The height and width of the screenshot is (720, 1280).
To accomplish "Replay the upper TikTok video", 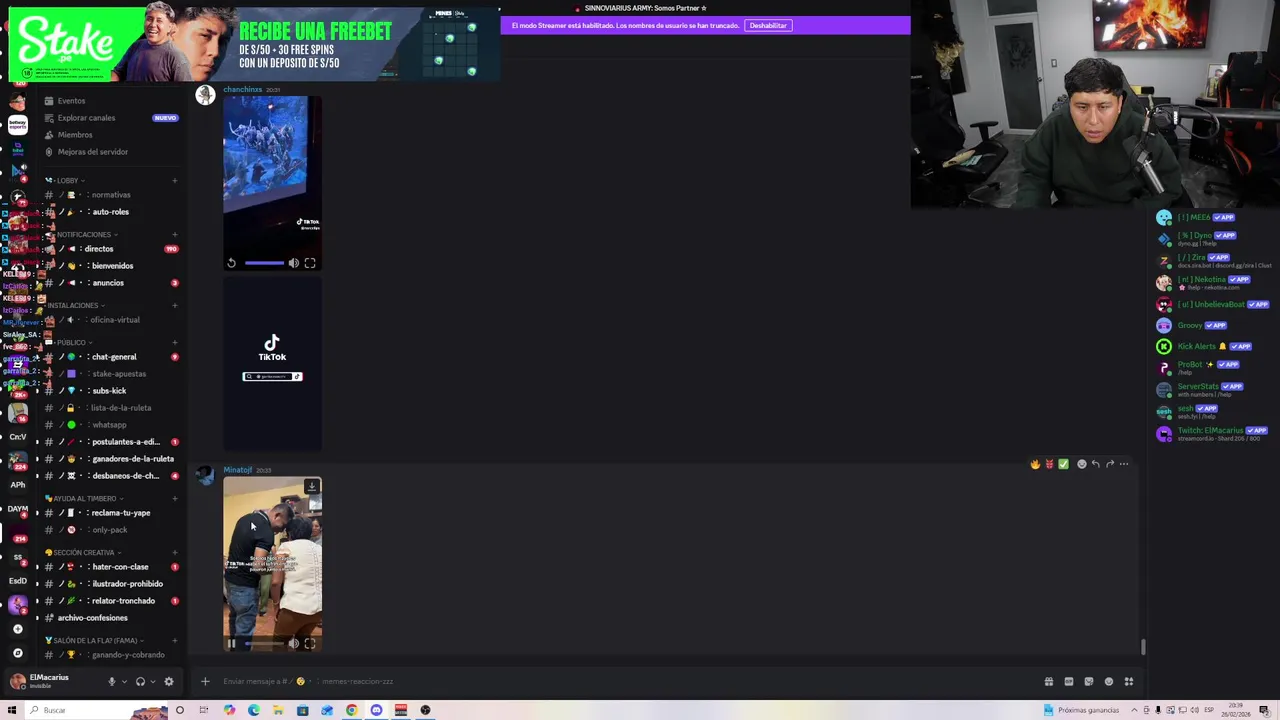I will click(x=231, y=263).
